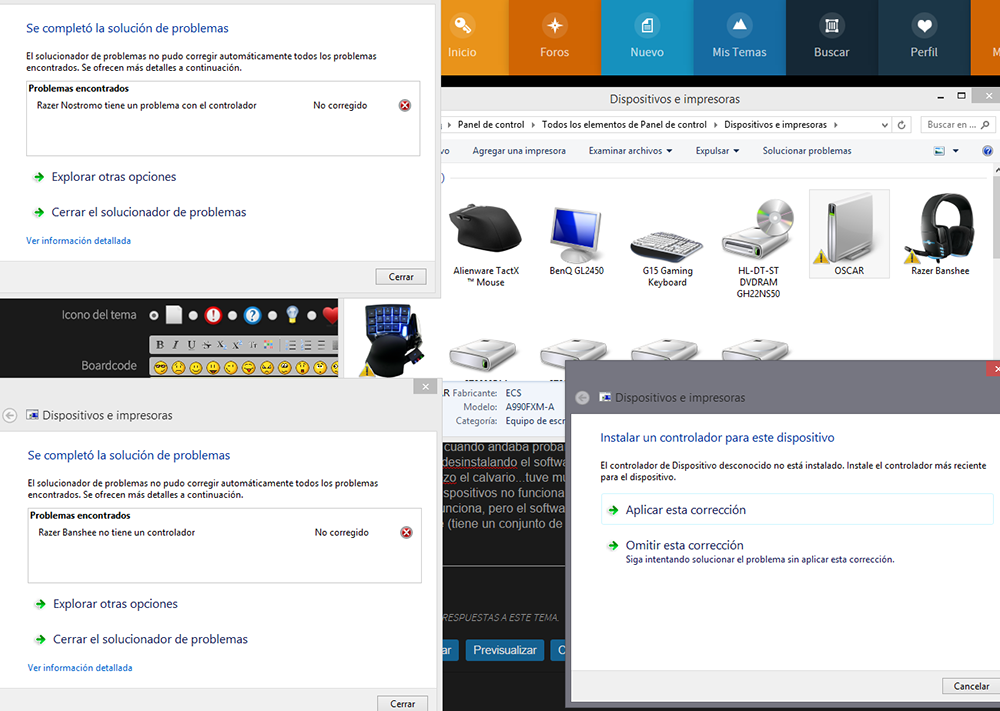Choose the red exclamation topic icon radio
Screen dimensions: 1000x711
pos(193,315)
